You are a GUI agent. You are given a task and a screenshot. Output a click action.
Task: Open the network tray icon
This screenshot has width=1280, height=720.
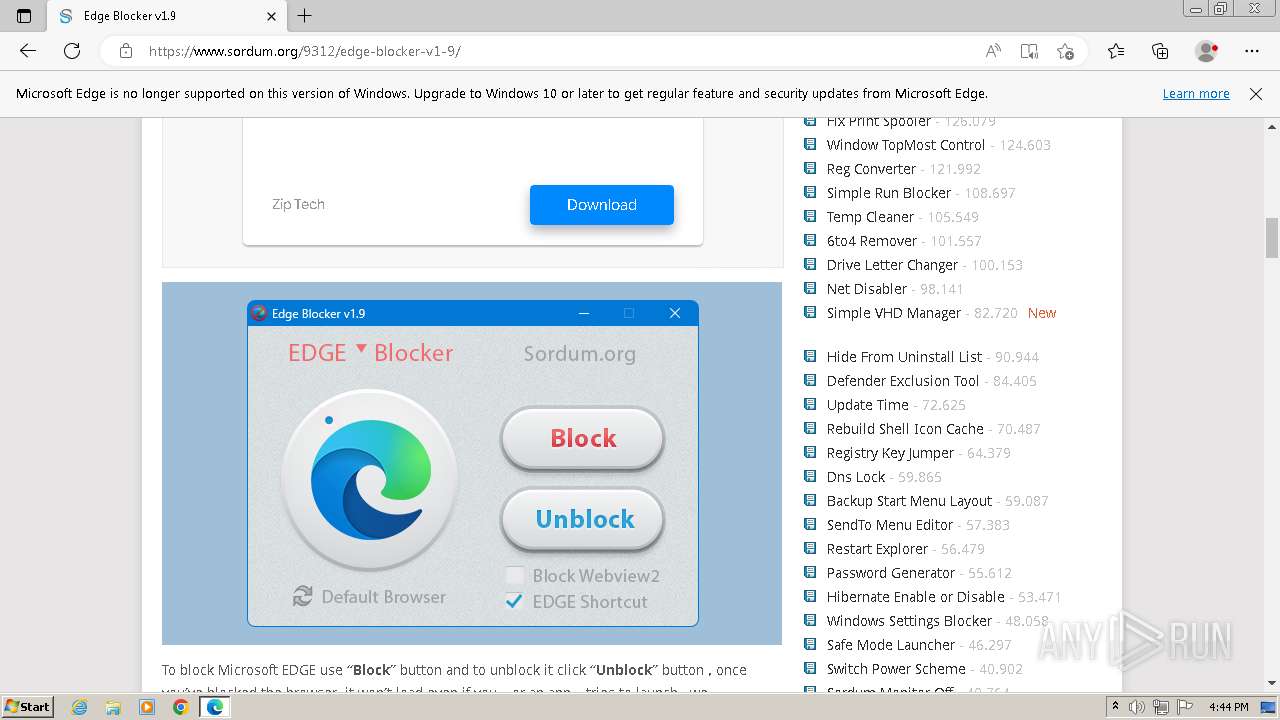1162,706
